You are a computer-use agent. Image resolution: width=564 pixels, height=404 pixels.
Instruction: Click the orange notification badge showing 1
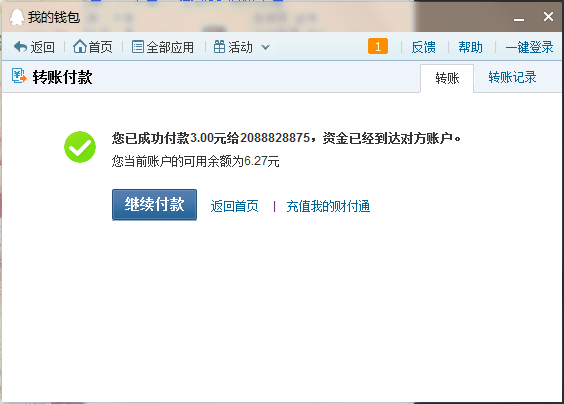pyautogui.click(x=378, y=46)
